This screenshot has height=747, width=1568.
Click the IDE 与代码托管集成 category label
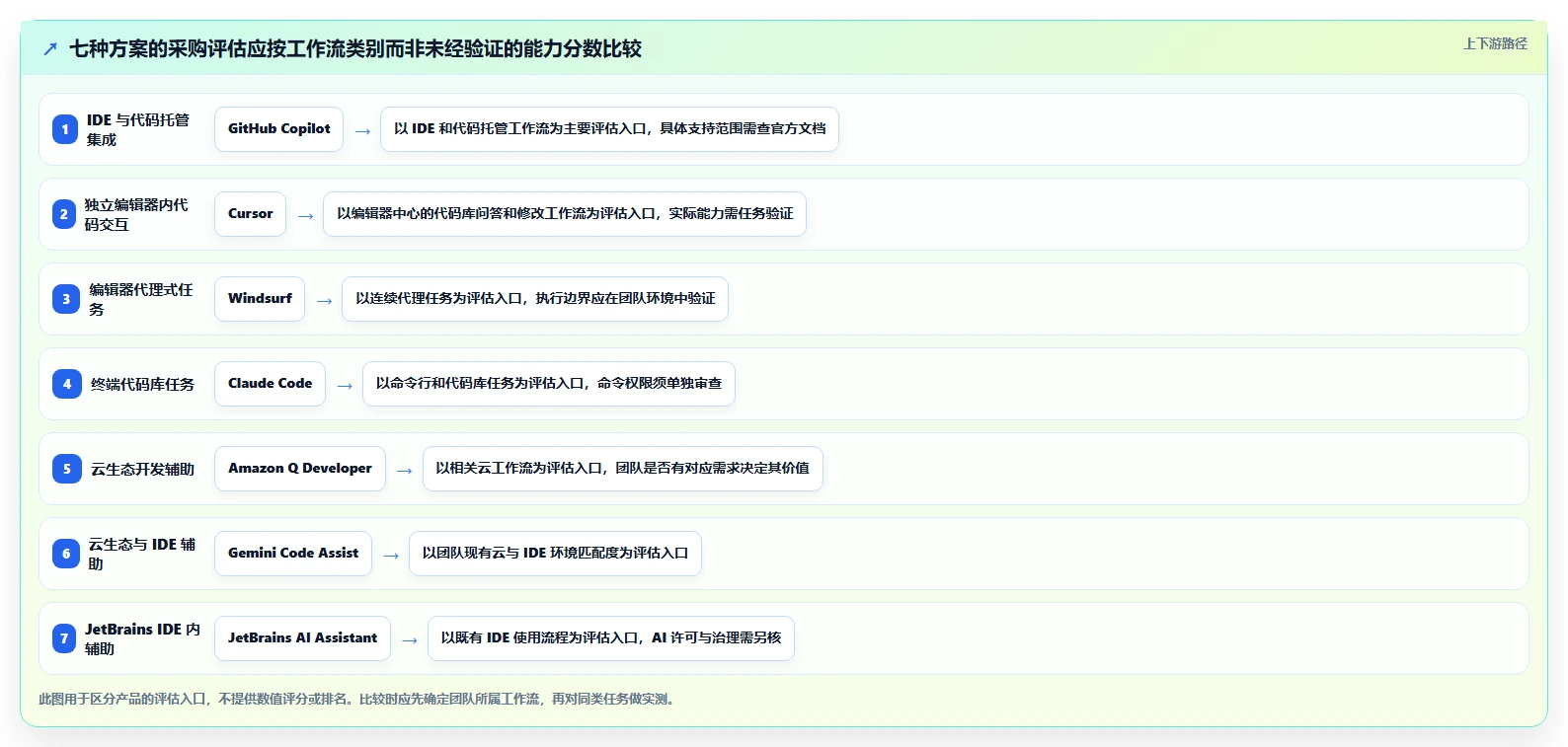click(x=138, y=129)
